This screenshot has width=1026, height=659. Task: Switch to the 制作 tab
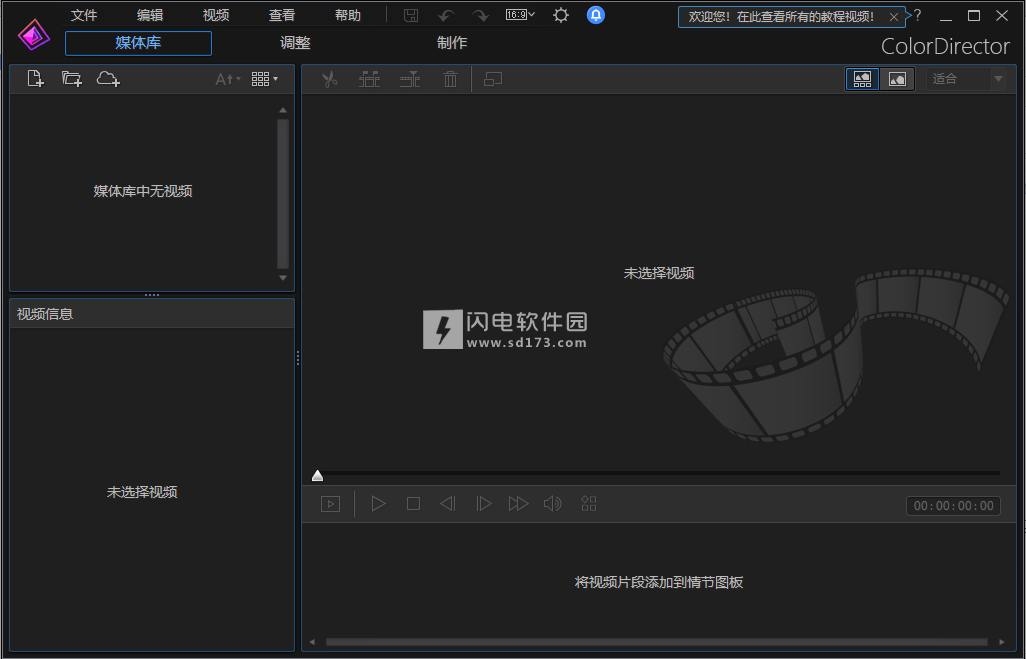click(x=452, y=43)
